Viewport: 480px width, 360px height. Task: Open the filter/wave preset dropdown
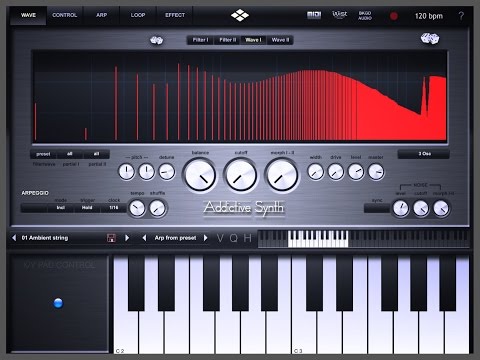tap(43, 154)
